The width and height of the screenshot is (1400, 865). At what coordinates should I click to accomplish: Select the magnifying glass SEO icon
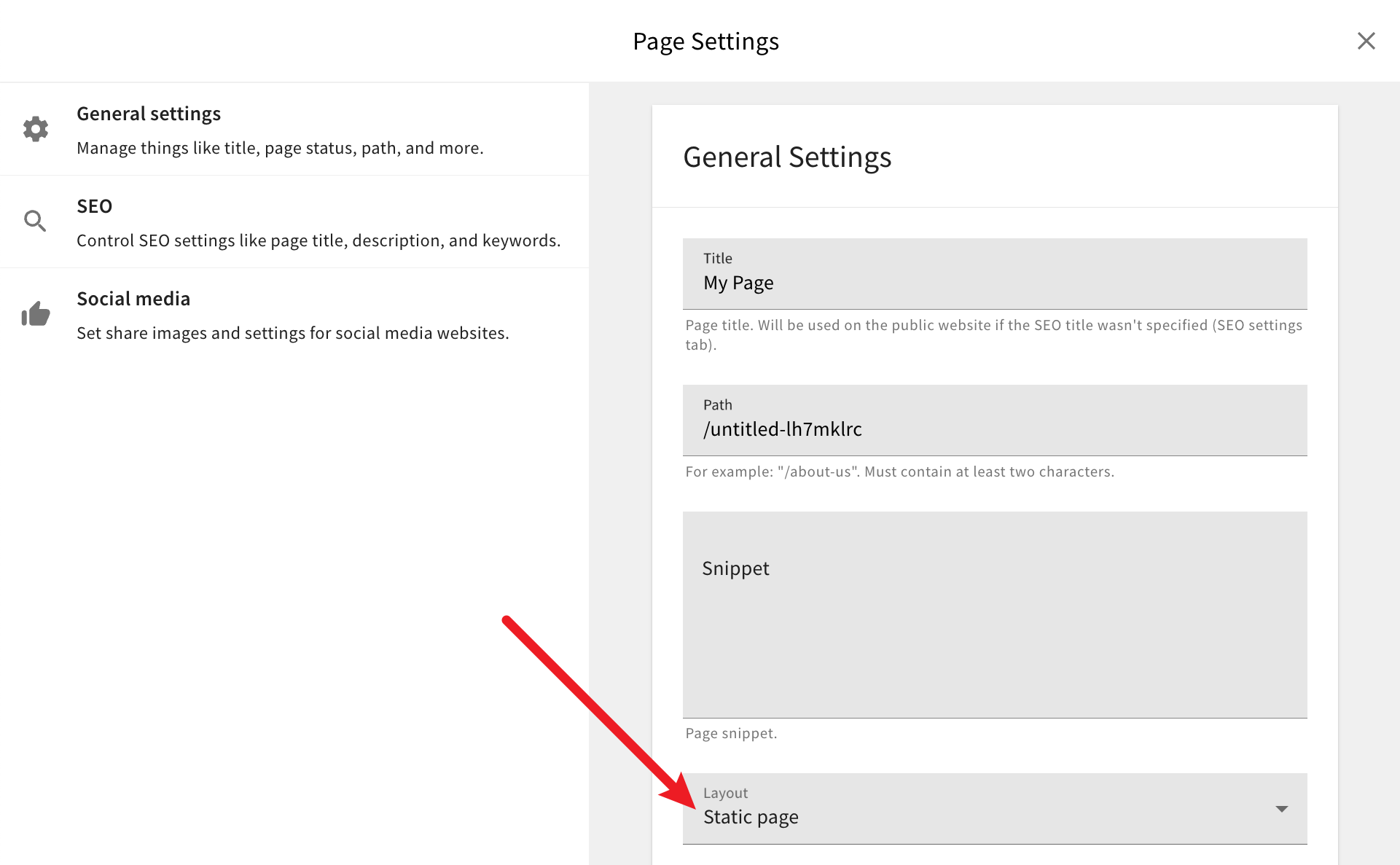coord(35,221)
